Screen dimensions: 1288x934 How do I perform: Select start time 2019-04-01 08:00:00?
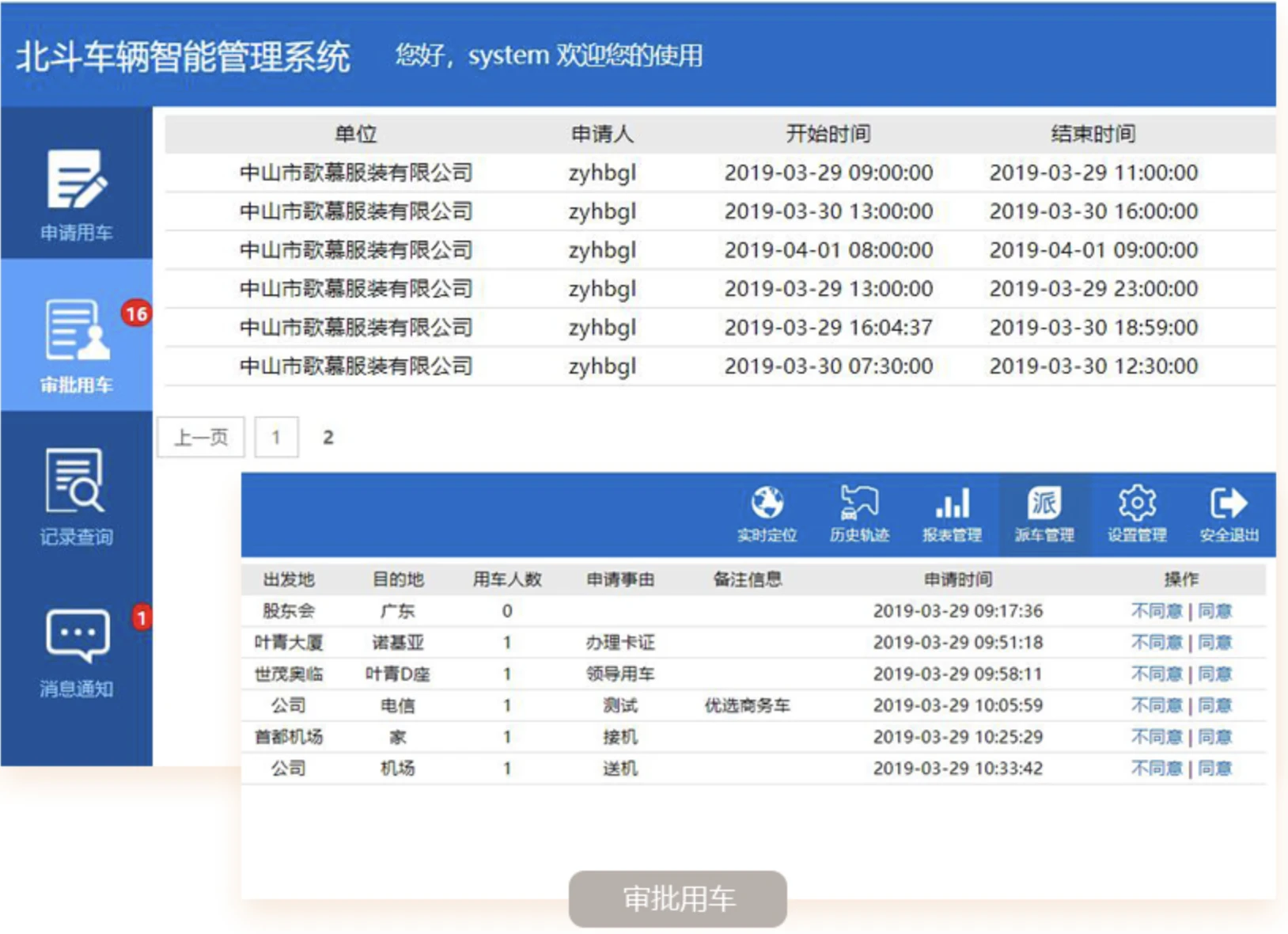(x=828, y=250)
